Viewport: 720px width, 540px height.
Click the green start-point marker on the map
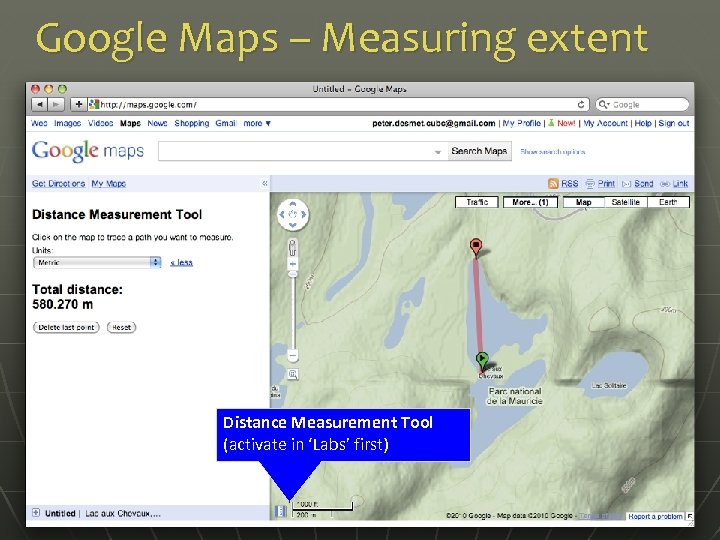pos(482,361)
